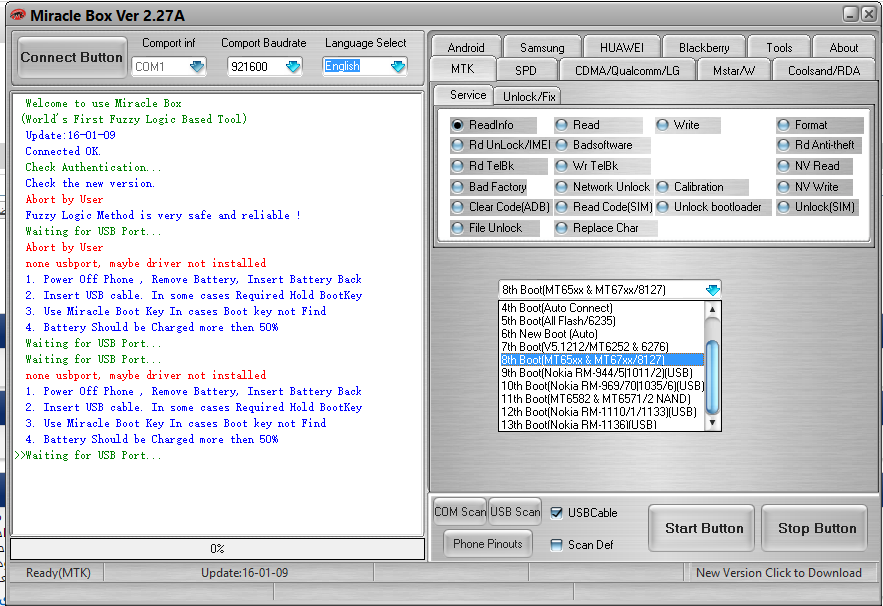The width and height of the screenshot is (883, 606).
Task: Select the ReadInfo radio button
Action: pos(492,125)
